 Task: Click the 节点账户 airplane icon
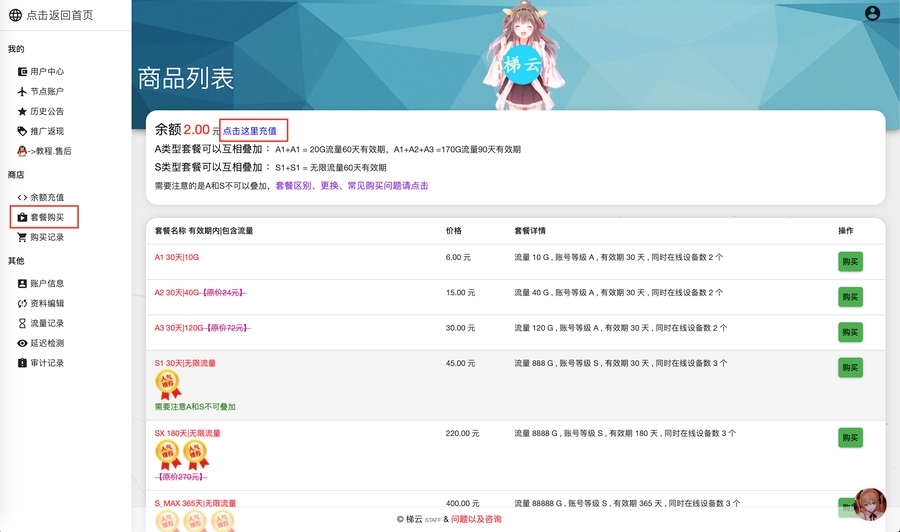[22, 92]
